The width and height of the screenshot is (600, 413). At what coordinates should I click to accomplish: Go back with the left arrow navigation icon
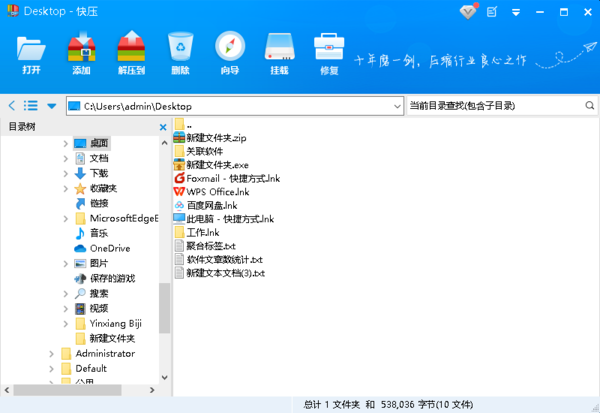[x=12, y=106]
